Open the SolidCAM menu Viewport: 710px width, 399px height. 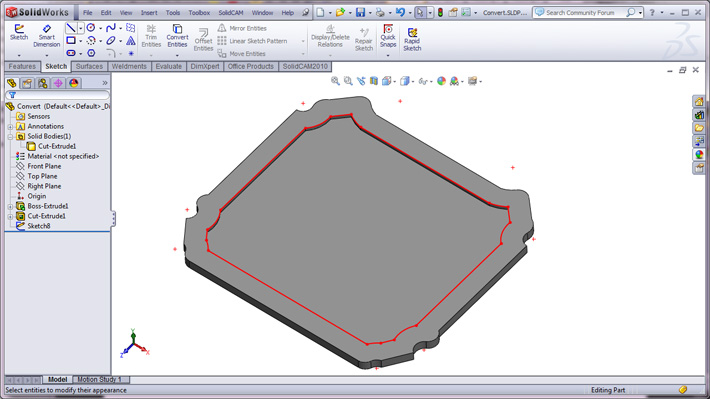[x=230, y=13]
